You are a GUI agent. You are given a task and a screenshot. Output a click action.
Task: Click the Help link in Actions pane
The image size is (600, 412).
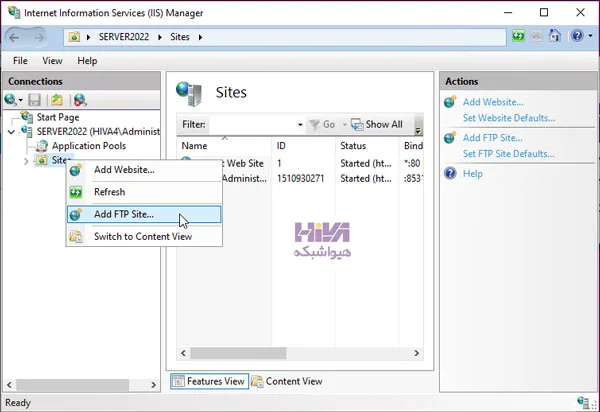(473, 174)
